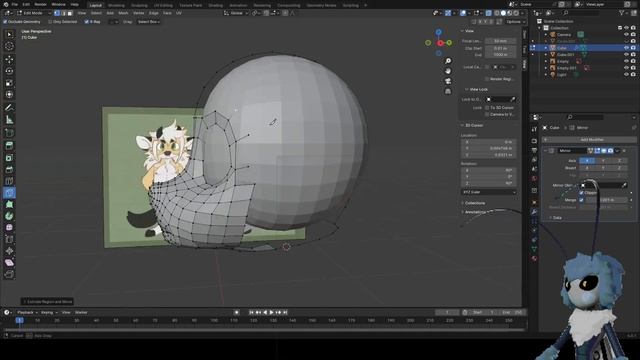
Task: Select the Measure tool
Action: click(9, 120)
